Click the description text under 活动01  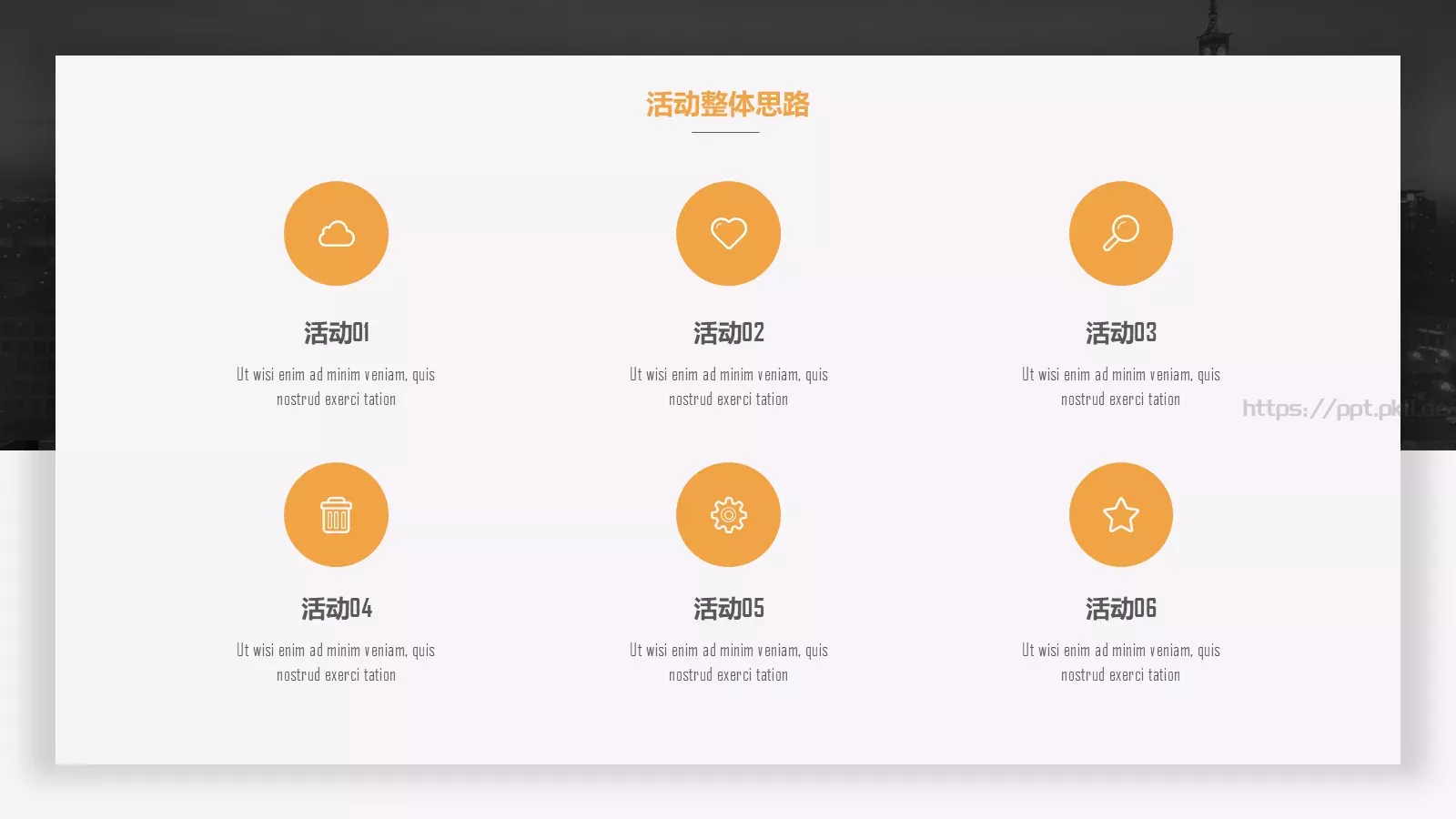click(x=336, y=387)
